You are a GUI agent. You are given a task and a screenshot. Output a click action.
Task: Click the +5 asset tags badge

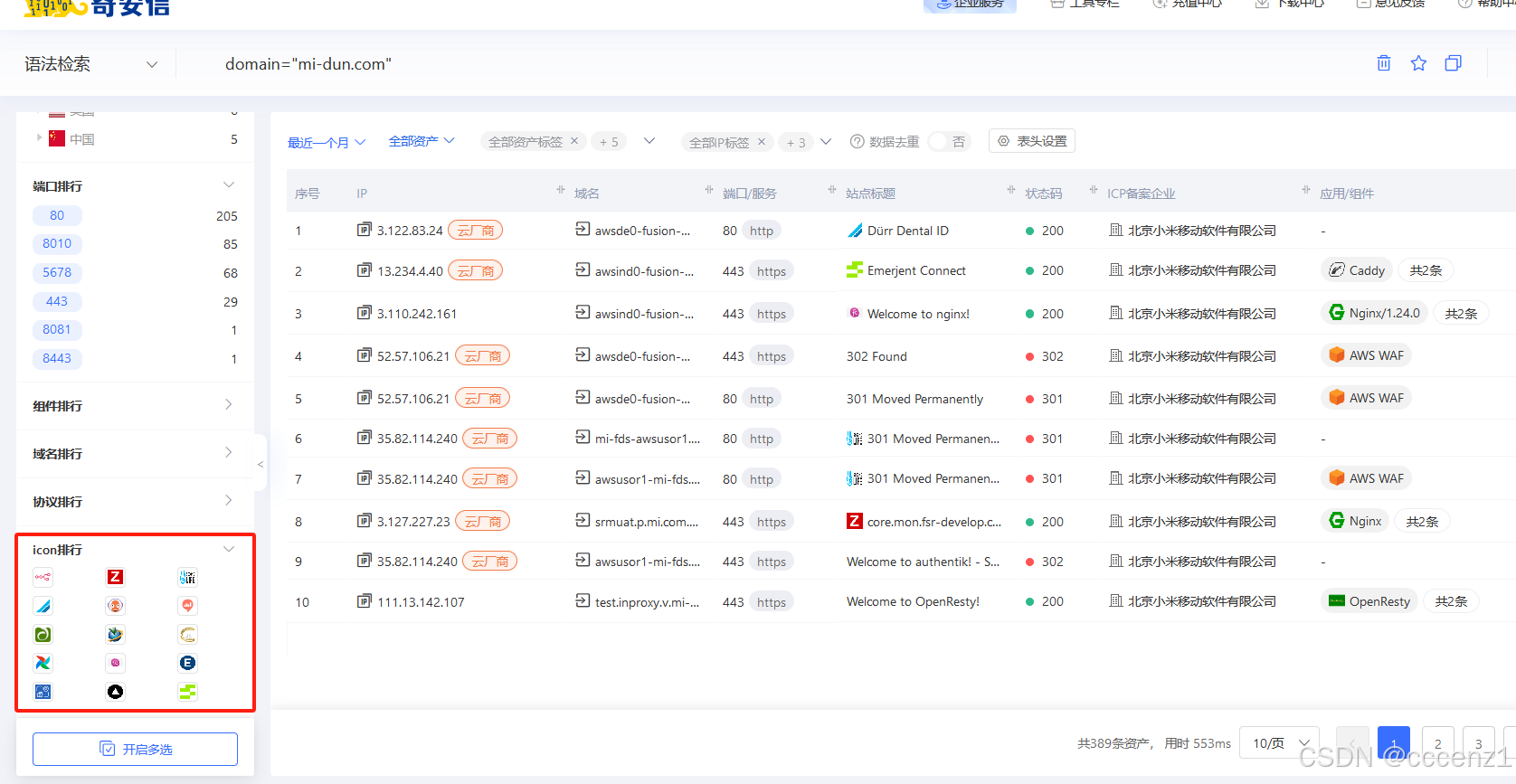[609, 142]
